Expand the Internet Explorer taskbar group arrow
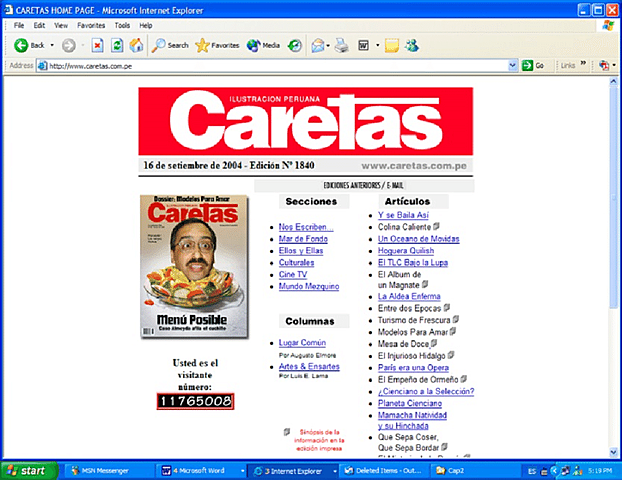The image size is (622, 480). click(335, 471)
